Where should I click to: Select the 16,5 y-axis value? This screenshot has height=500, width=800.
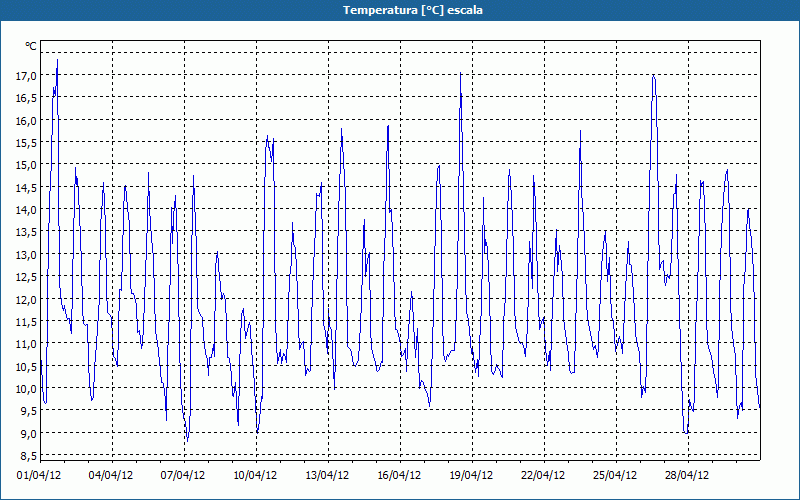click(x=26, y=98)
